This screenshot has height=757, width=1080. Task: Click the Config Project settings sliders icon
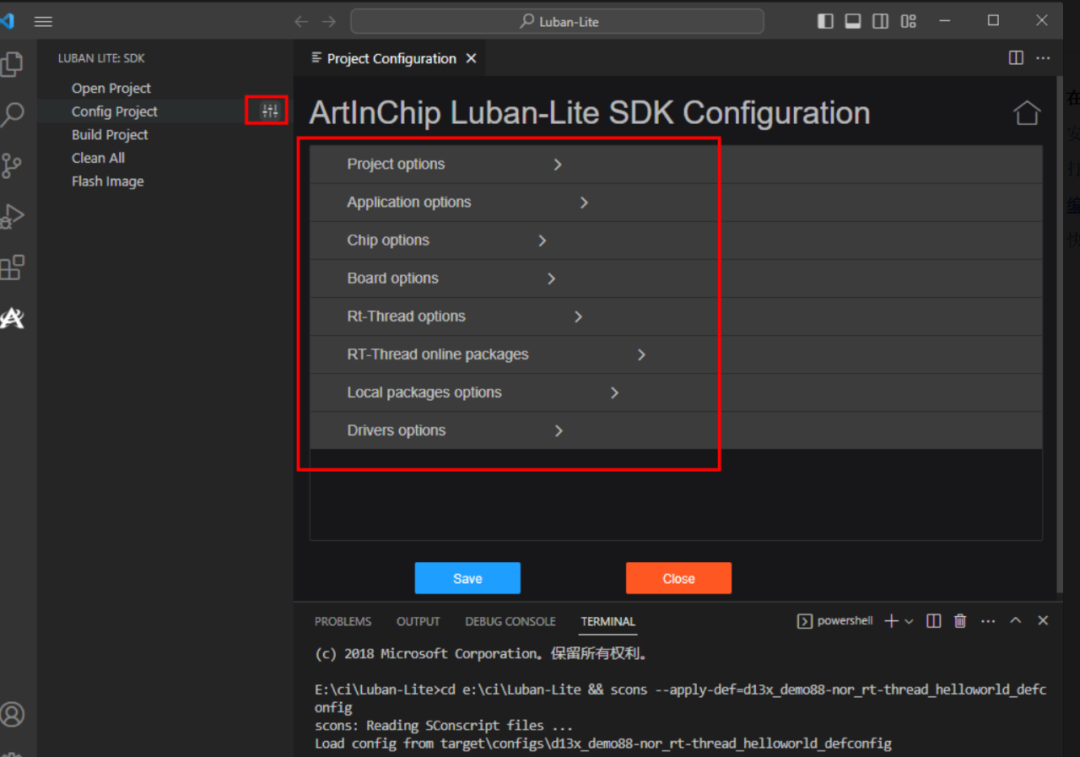[x=270, y=111]
